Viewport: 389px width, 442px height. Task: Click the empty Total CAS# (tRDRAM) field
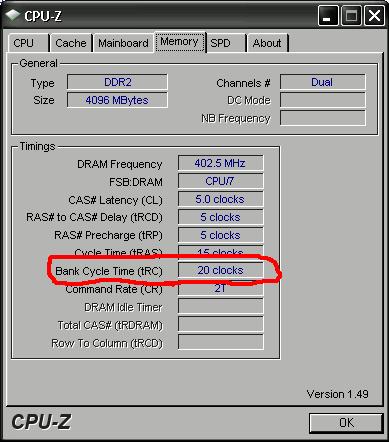point(220,324)
